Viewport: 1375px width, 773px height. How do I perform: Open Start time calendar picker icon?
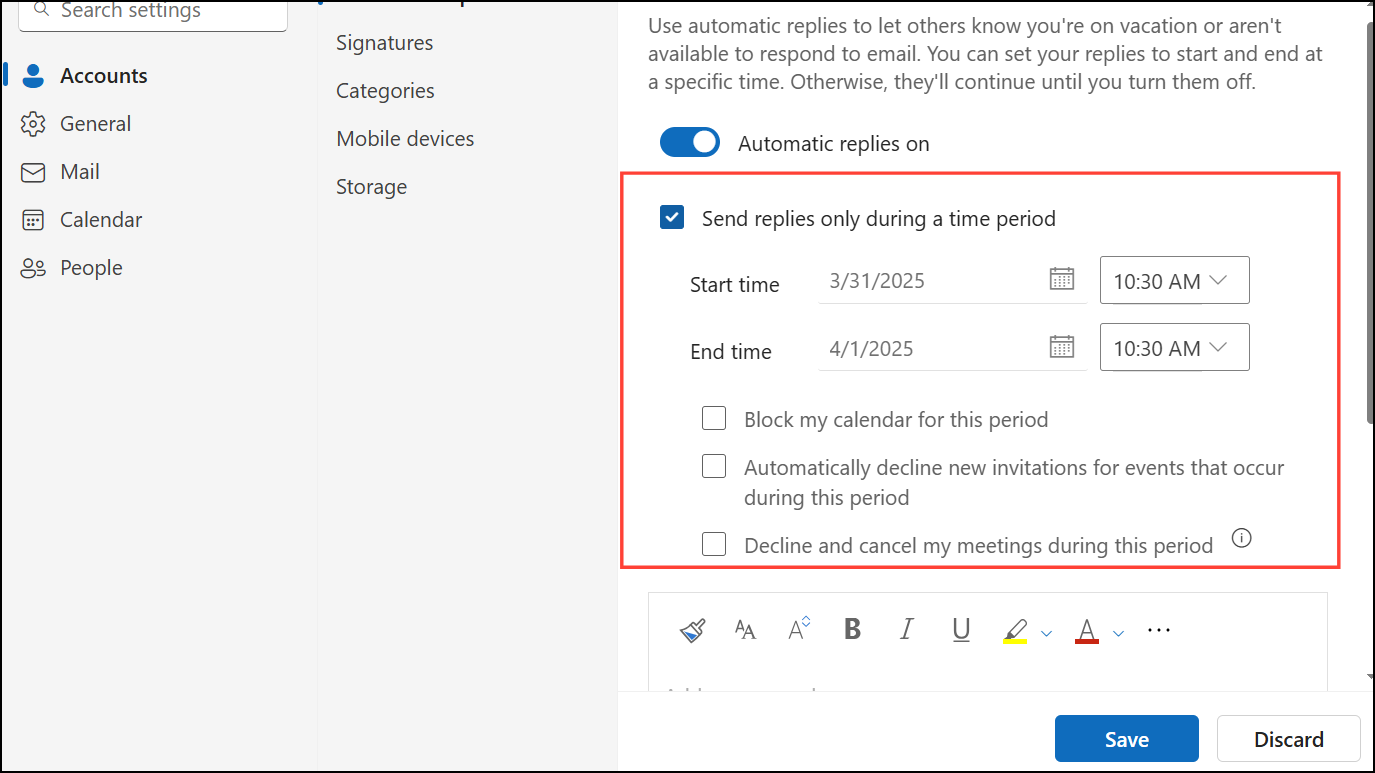pyautogui.click(x=1062, y=279)
